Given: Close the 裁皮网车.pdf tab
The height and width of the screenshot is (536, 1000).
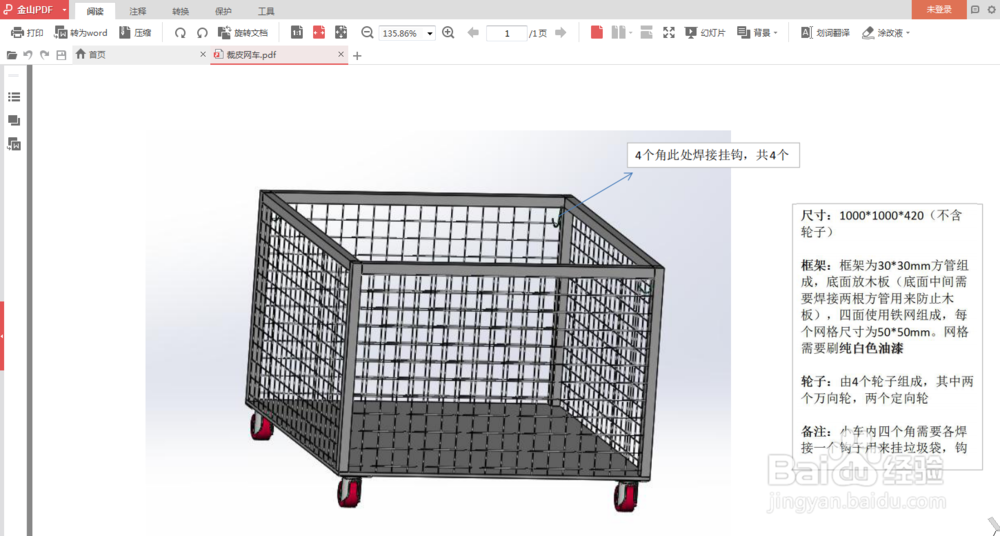Looking at the screenshot, I should [341, 55].
